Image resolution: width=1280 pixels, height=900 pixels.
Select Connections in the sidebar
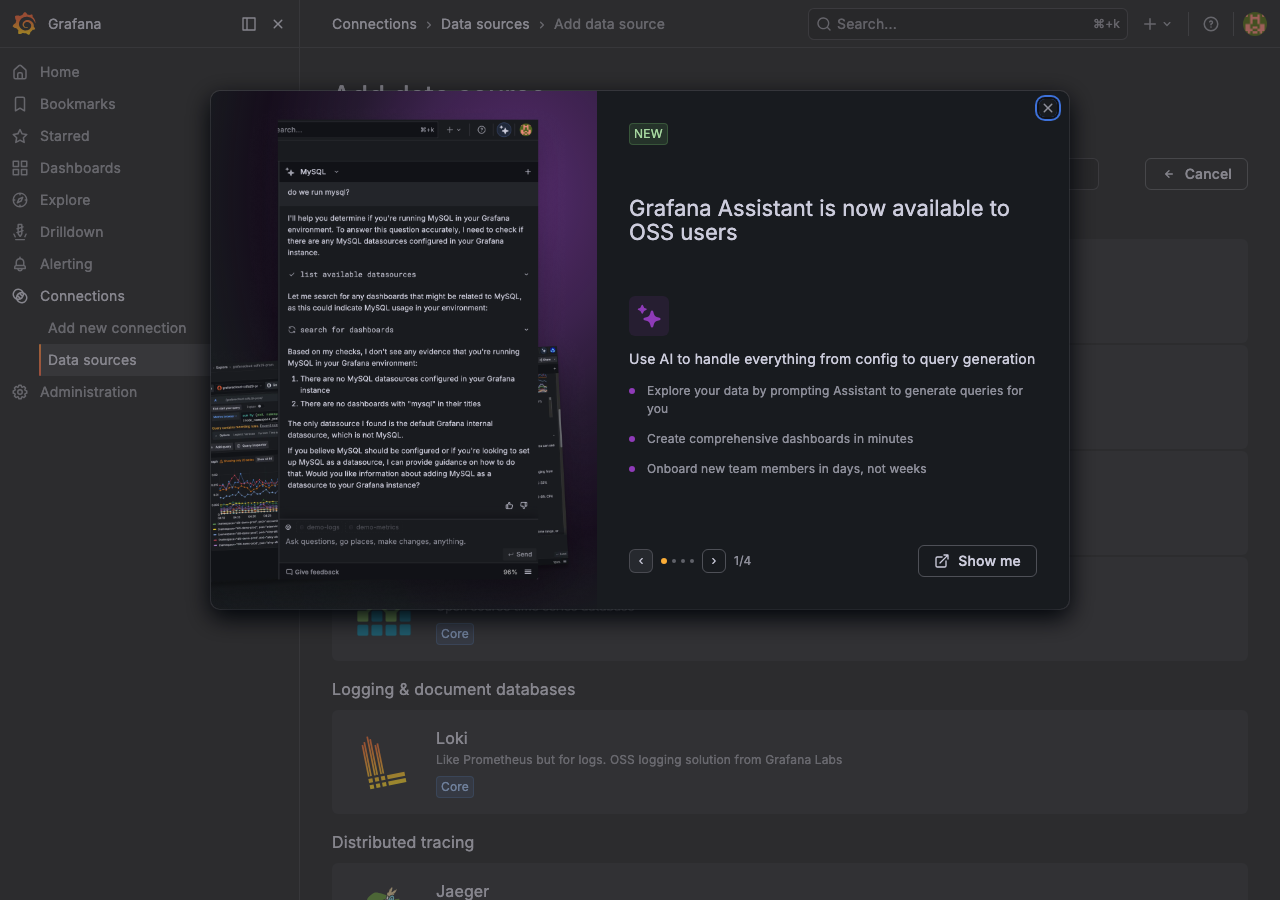pos(82,296)
